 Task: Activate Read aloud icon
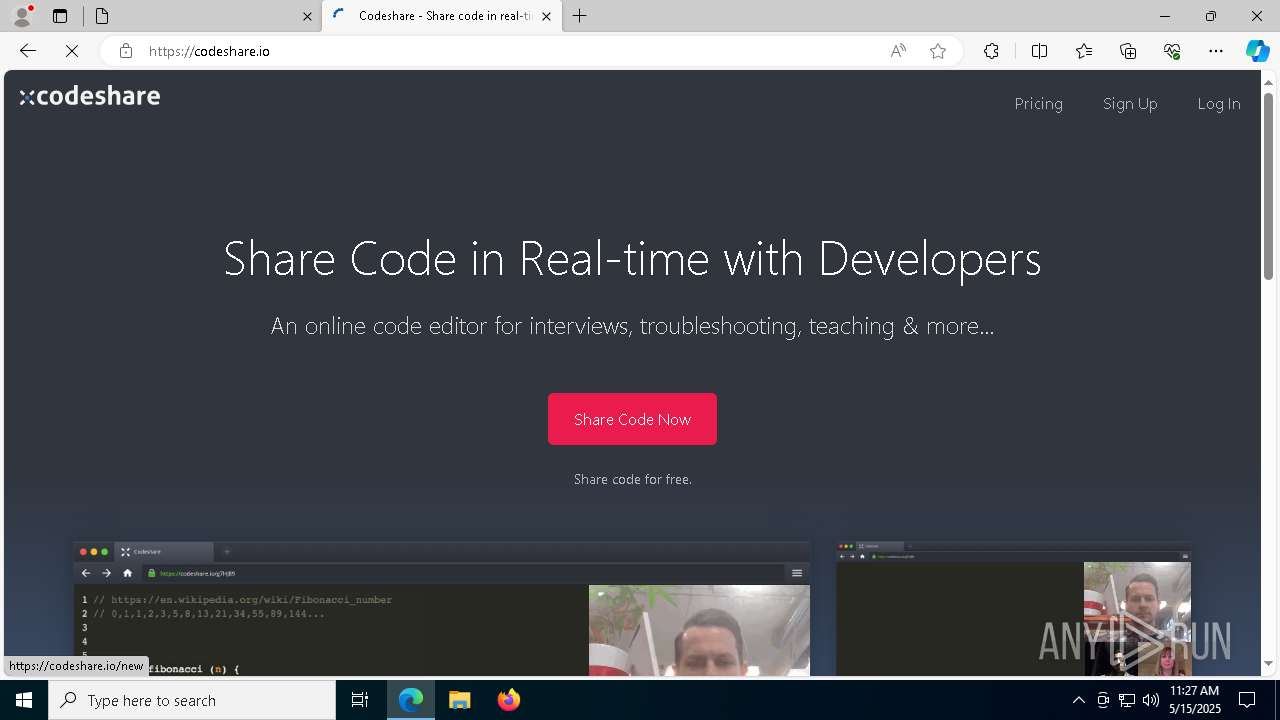pyautogui.click(x=898, y=51)
